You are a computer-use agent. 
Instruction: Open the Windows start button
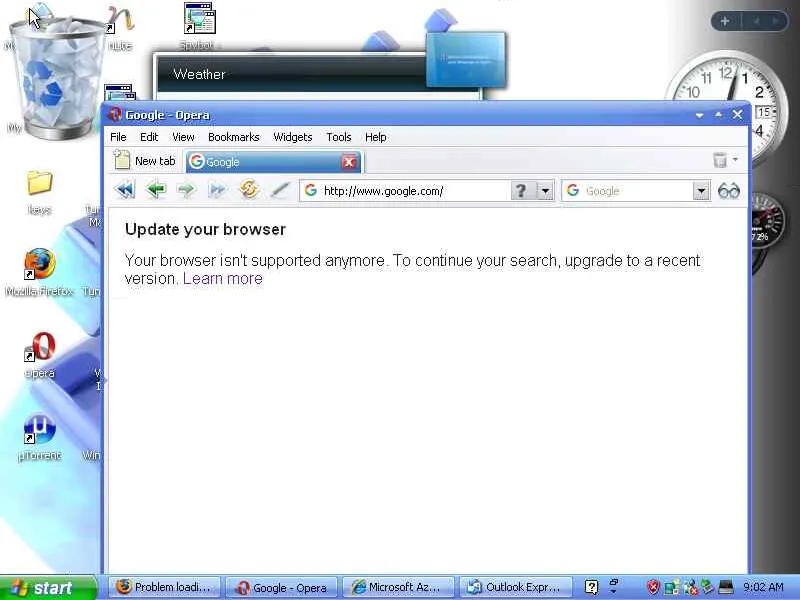(x=48, y=588)
